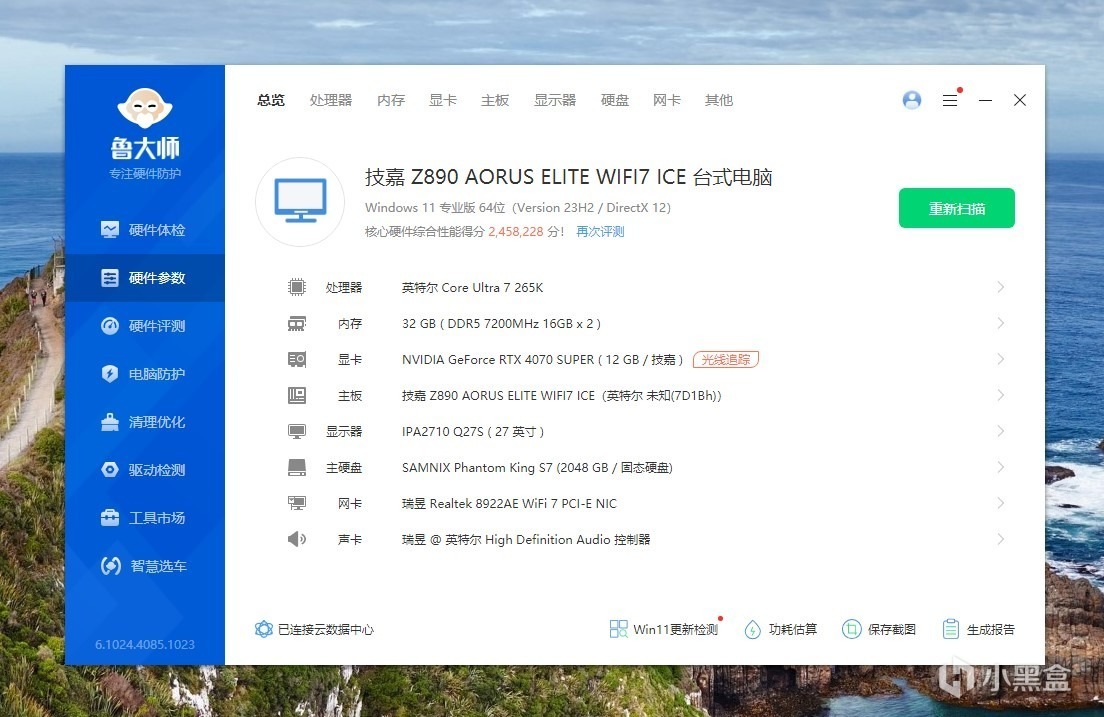
Task: Expand the 网卡 row chevron
Action: coord(1000,503)
